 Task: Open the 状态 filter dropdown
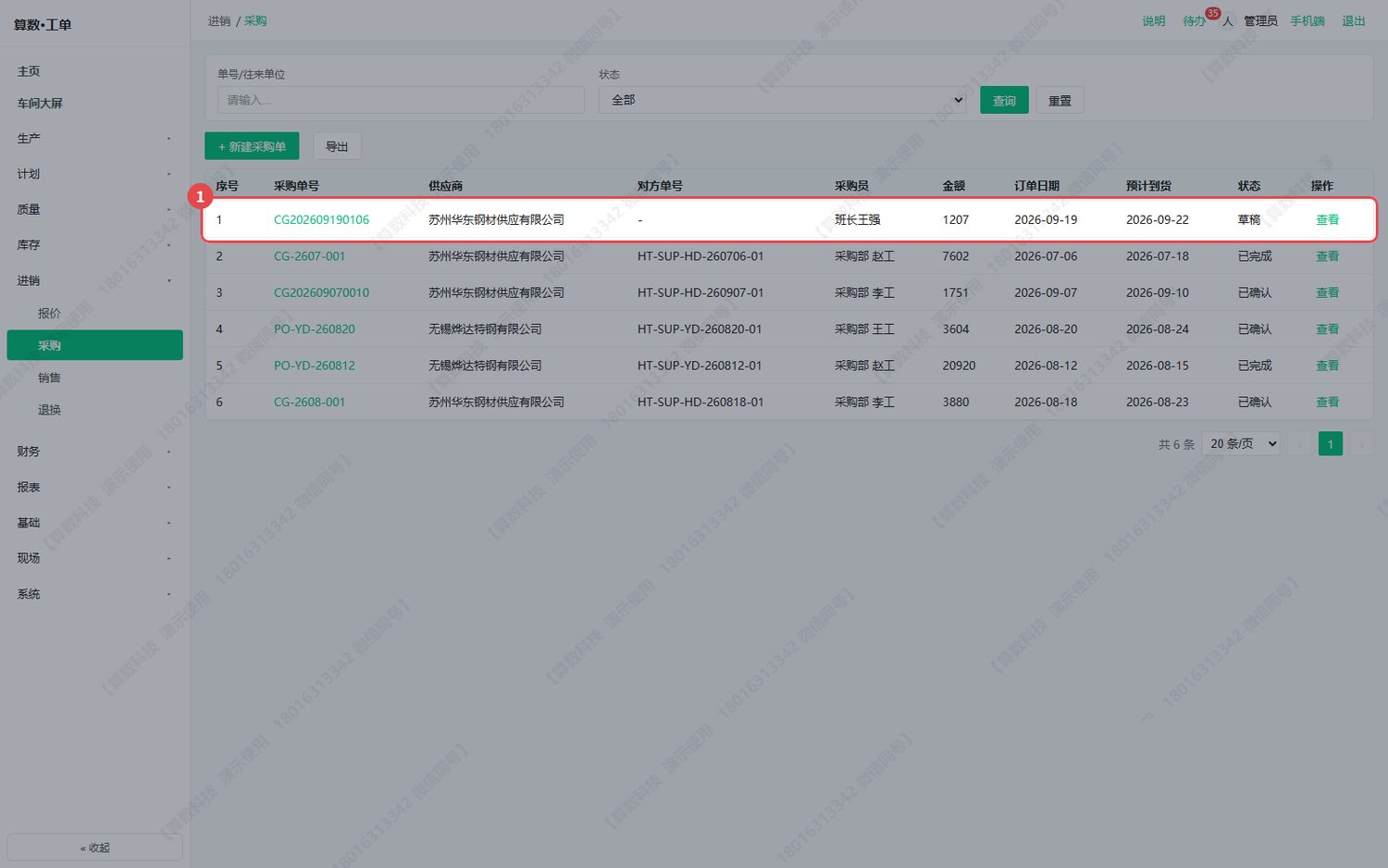(x=782, y=100)
